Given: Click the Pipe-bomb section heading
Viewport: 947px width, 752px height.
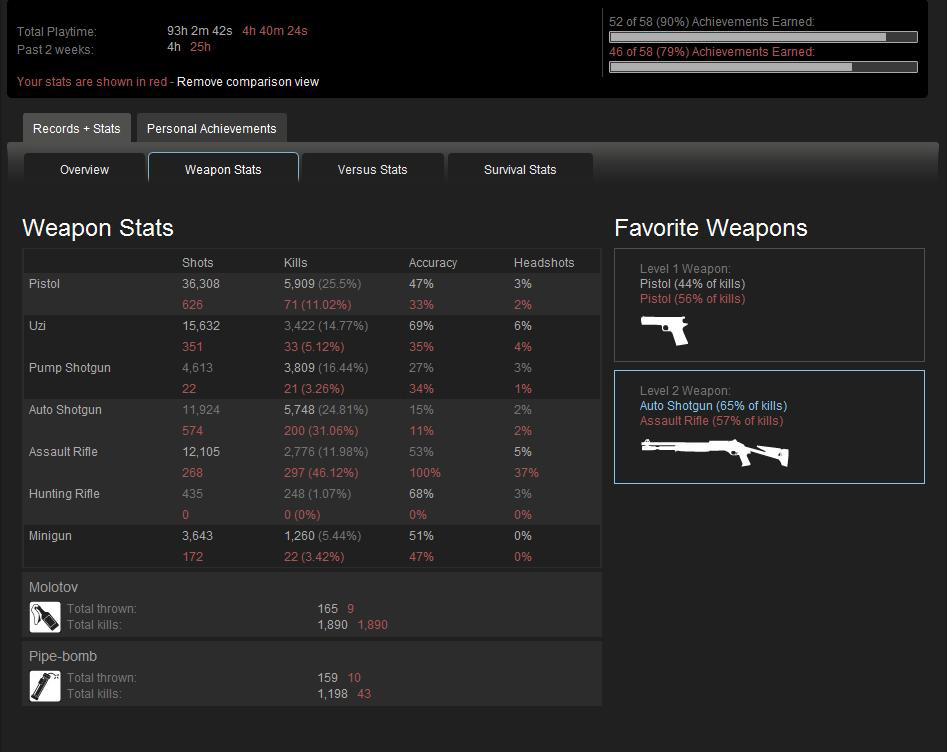Looking at the screenshot, I should tap(63, 655).
